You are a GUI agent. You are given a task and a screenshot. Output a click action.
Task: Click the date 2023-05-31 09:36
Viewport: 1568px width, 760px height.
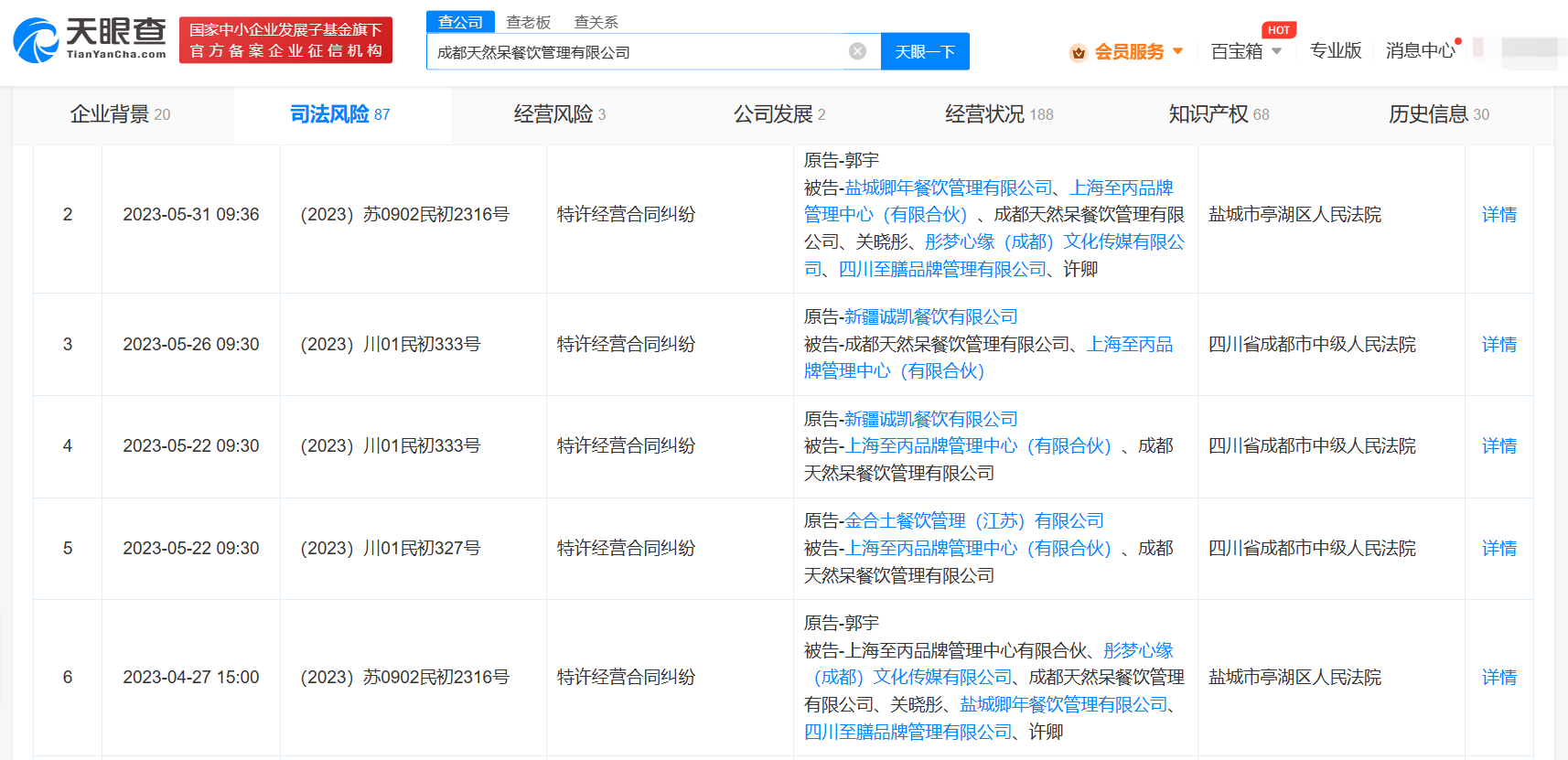point(191,215)
